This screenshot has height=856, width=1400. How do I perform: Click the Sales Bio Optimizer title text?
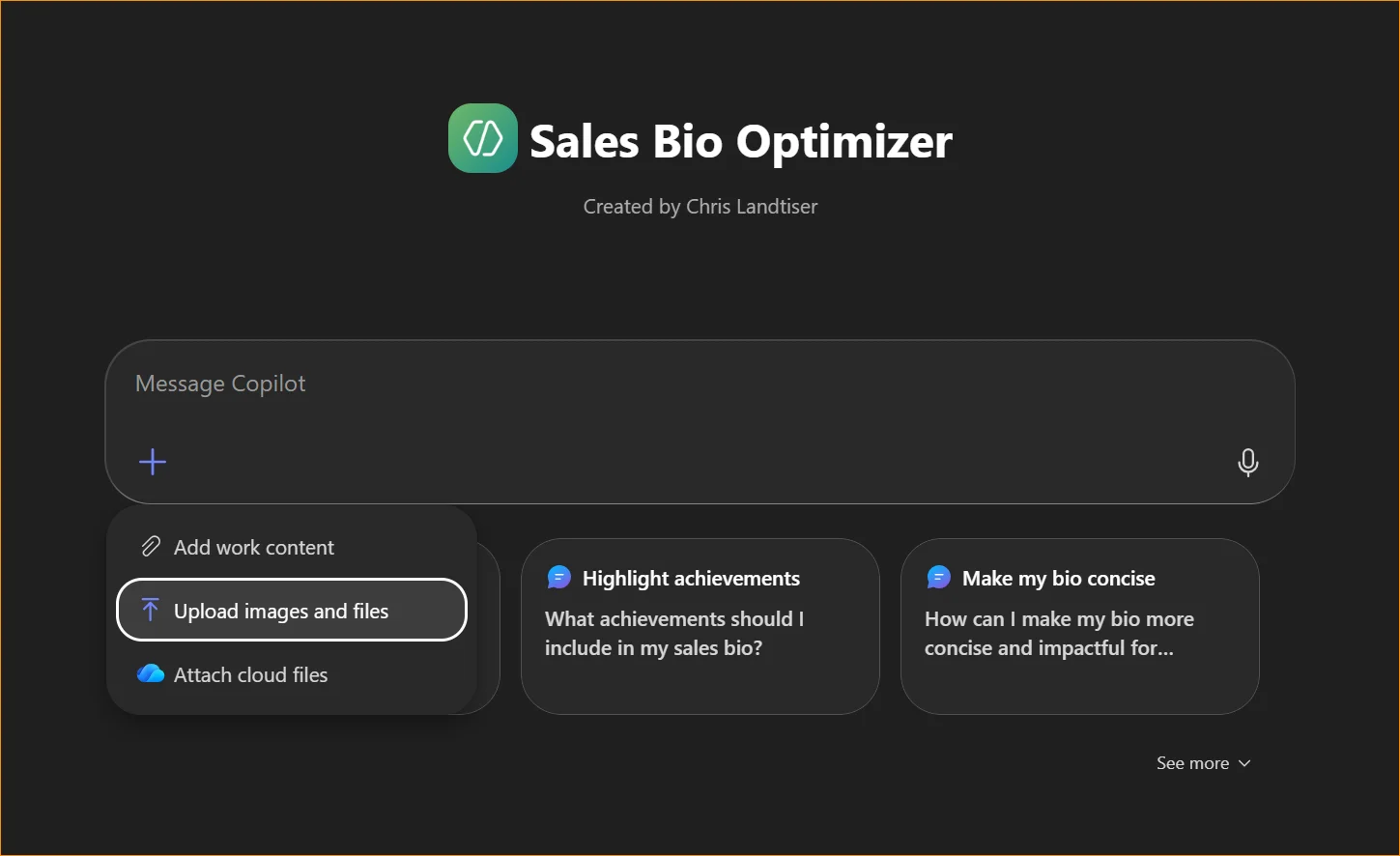[x=740, y=141]
